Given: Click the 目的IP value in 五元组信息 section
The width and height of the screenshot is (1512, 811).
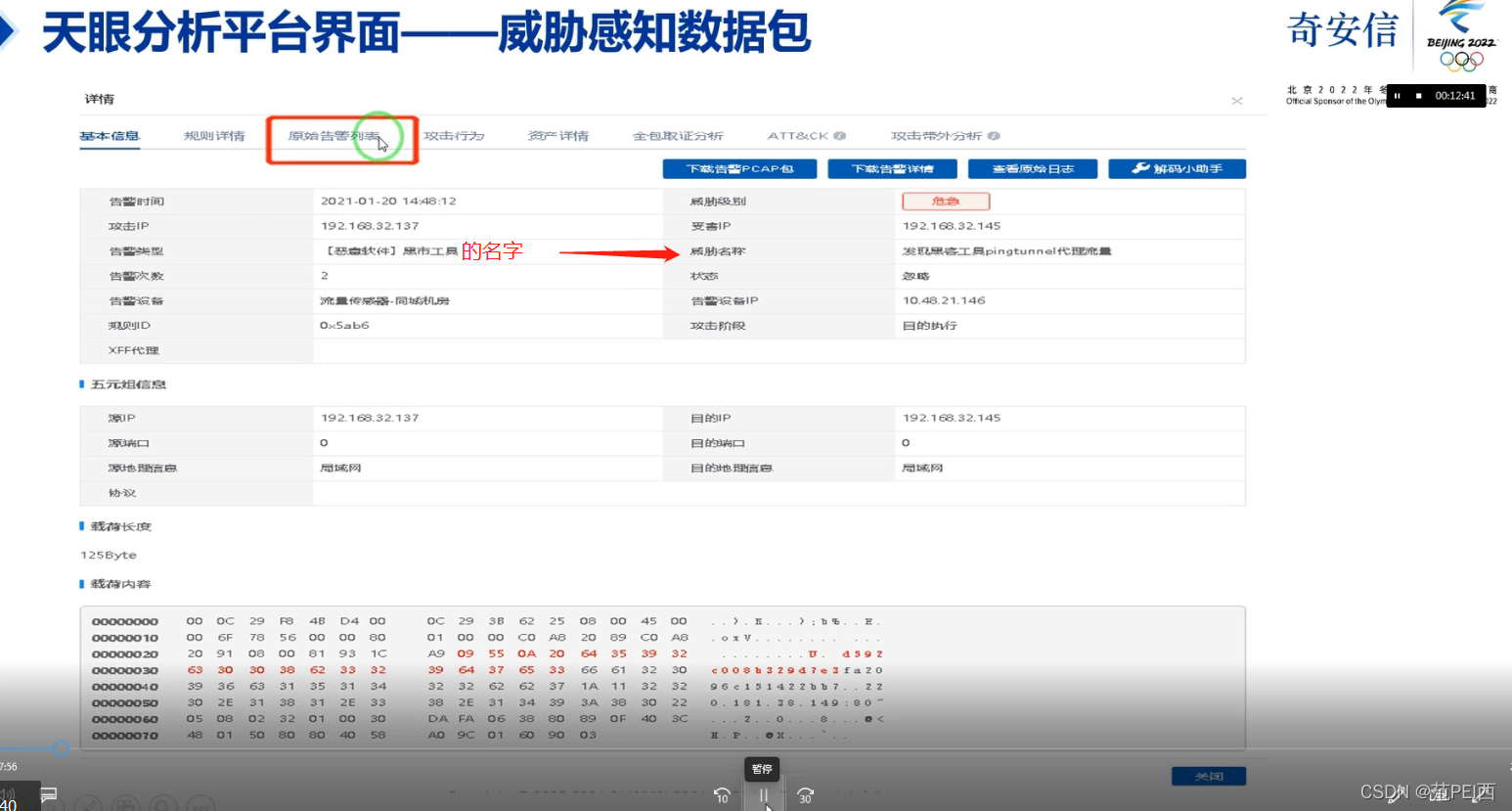Looking at the screenshot, I should tap(952, 418).
